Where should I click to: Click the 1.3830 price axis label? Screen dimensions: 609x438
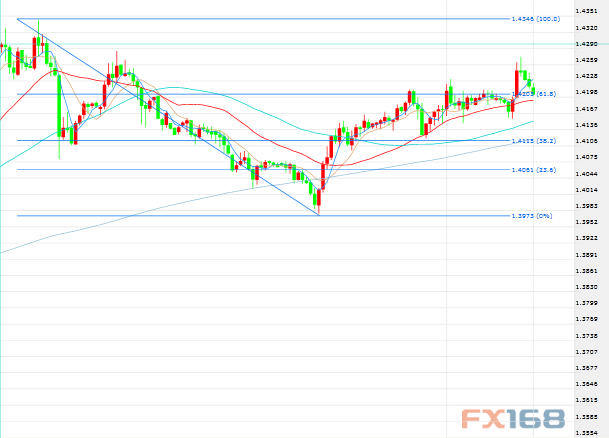tap(586, 287)
